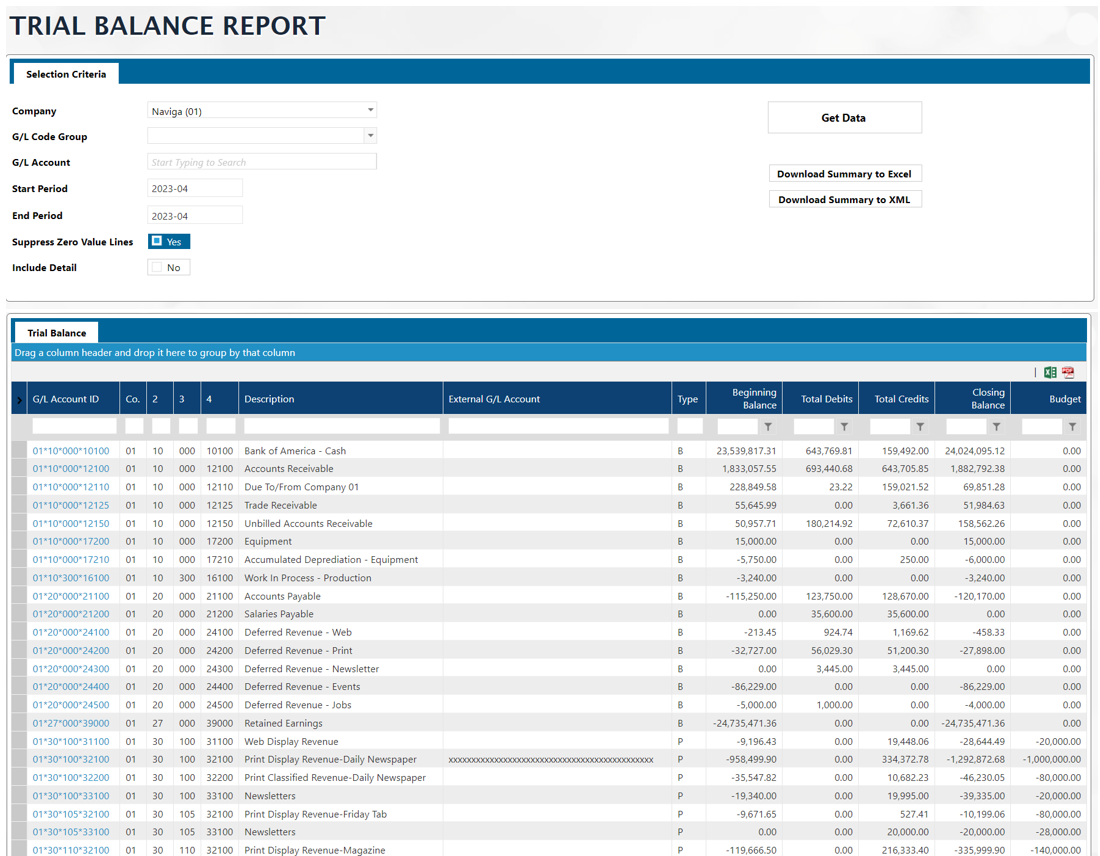The height and width of the screenshot is (856, 1100).
Task: Expand the G/L Code Group dropdown
Action: [370, 136]
